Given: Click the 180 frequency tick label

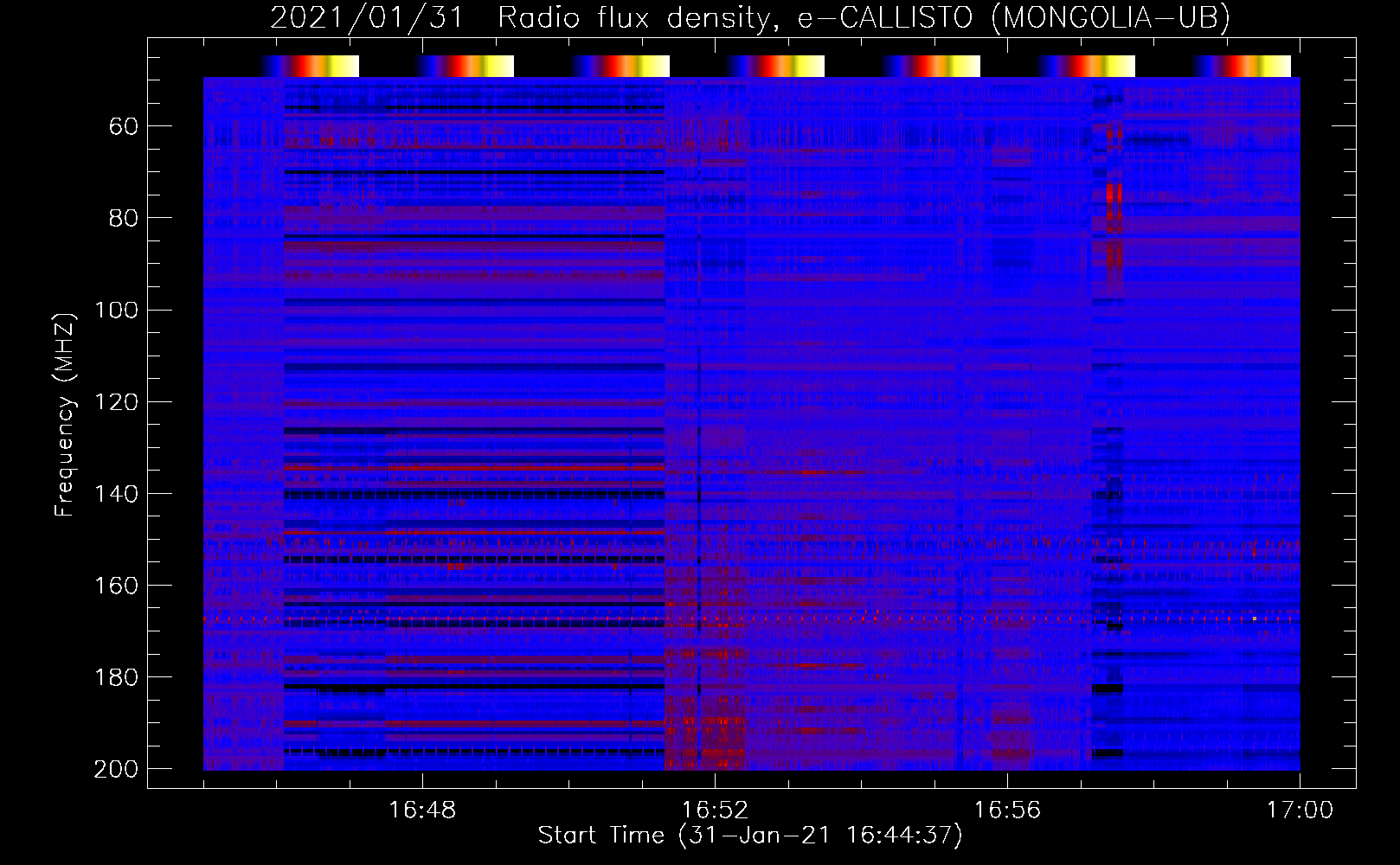Looking at the screenshot, I should pos(116,677).
